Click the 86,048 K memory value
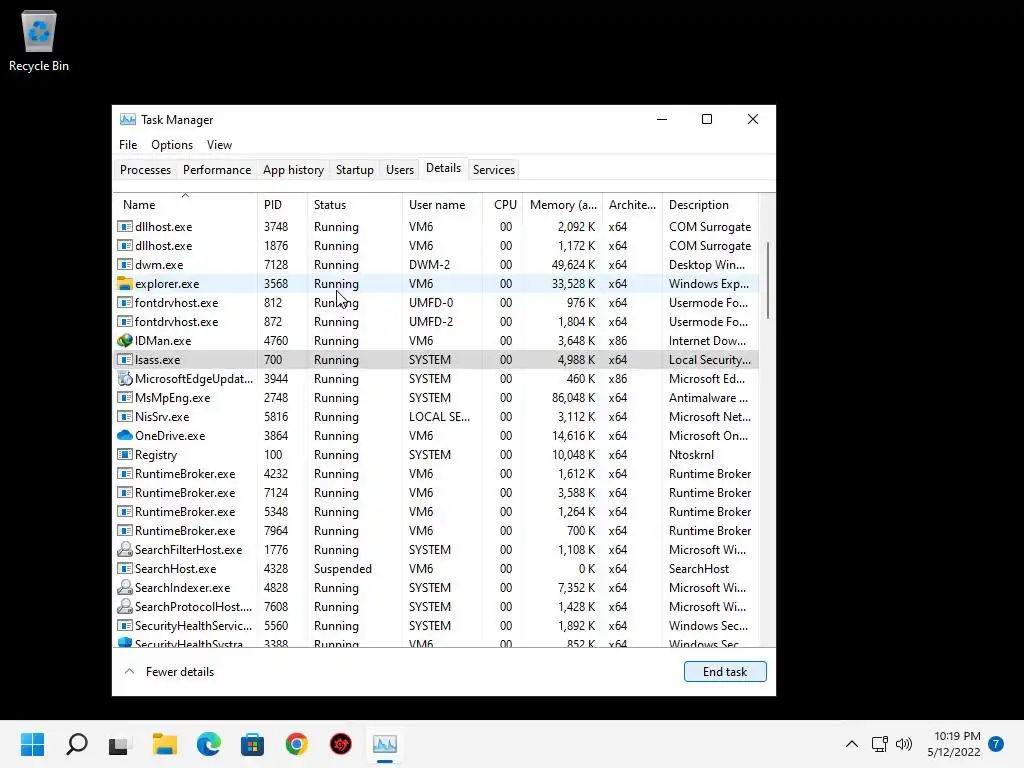 pyautogui.click(x=573, y=397)
